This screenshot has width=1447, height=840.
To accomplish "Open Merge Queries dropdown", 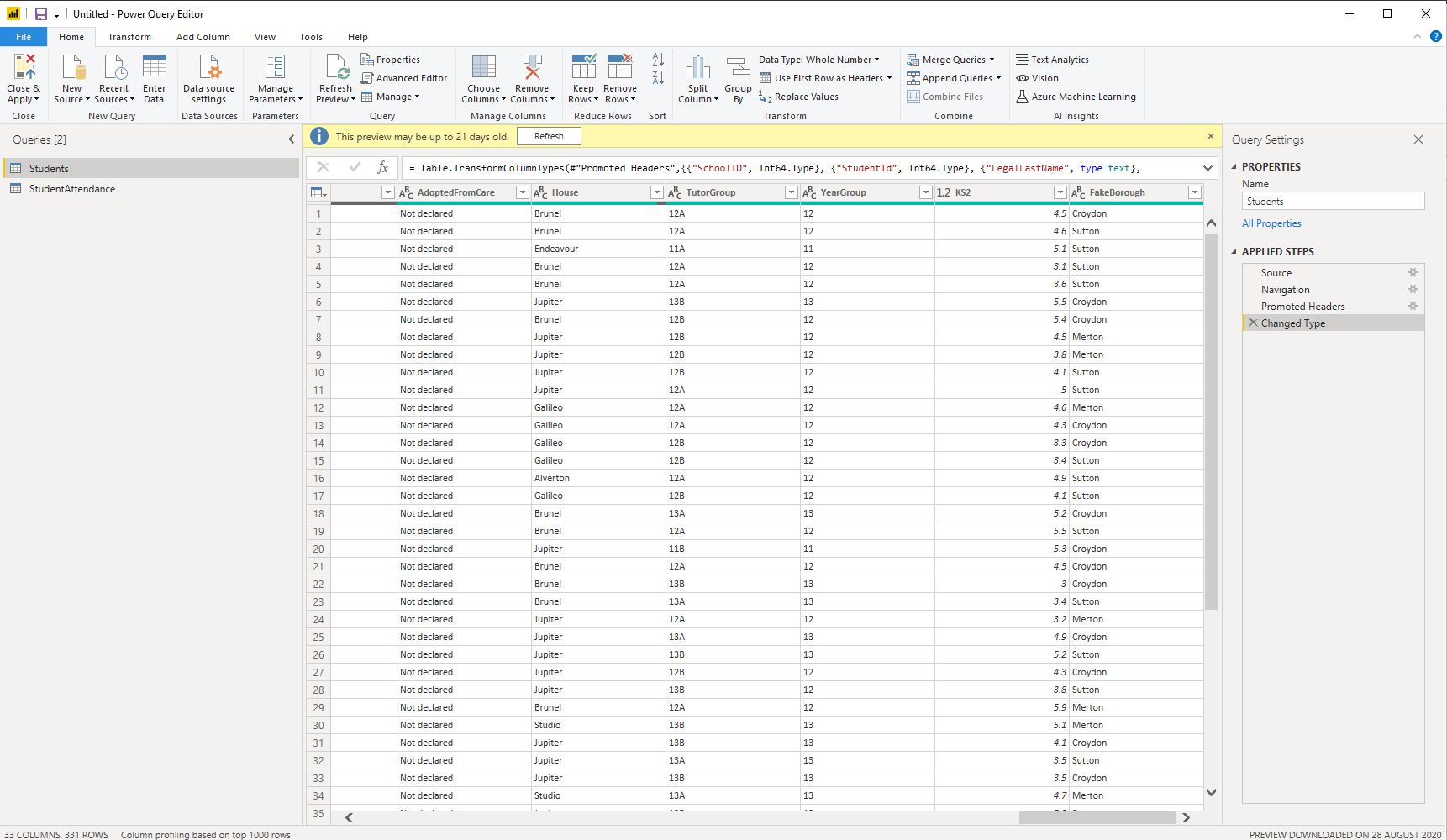I will pyautogui.click(x=950, y=60).
